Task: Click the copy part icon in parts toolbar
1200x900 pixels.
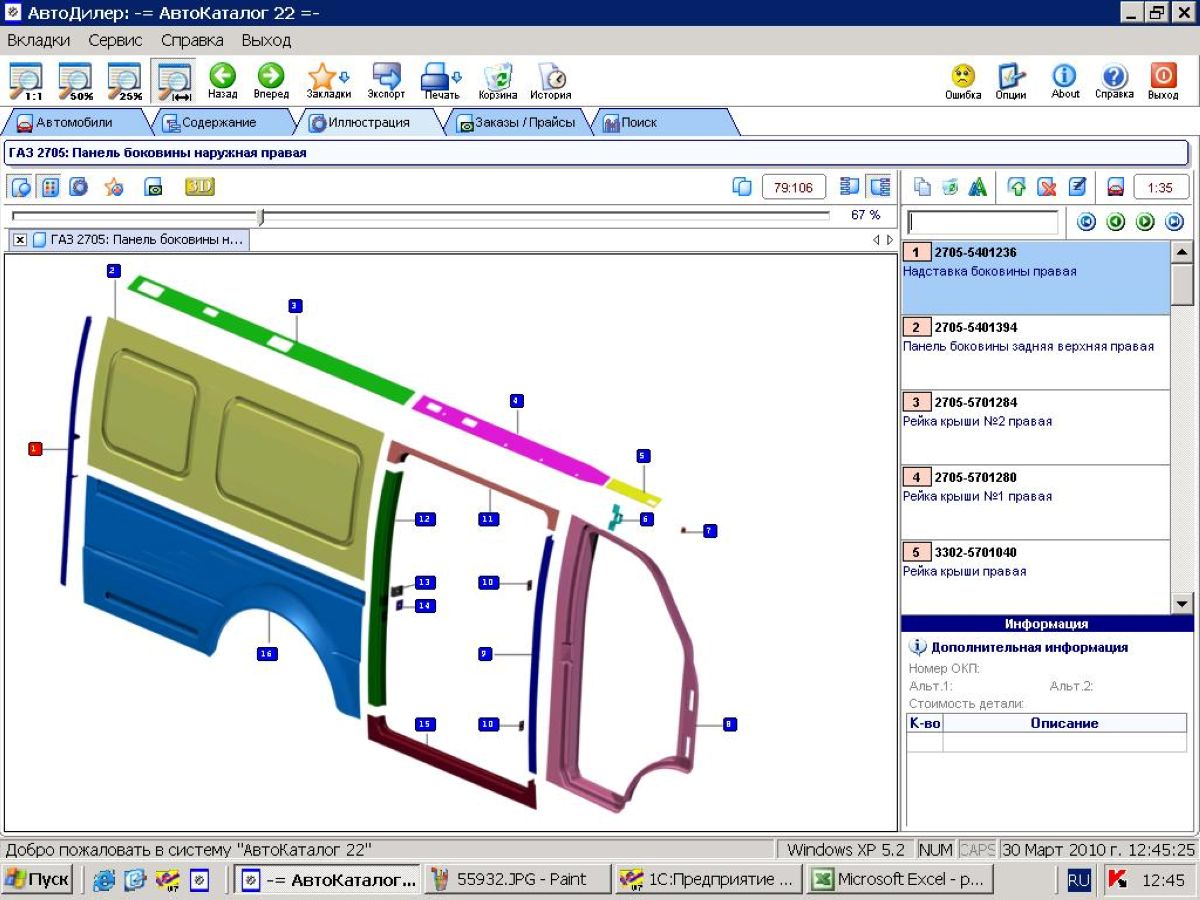Action: (923, 187)
